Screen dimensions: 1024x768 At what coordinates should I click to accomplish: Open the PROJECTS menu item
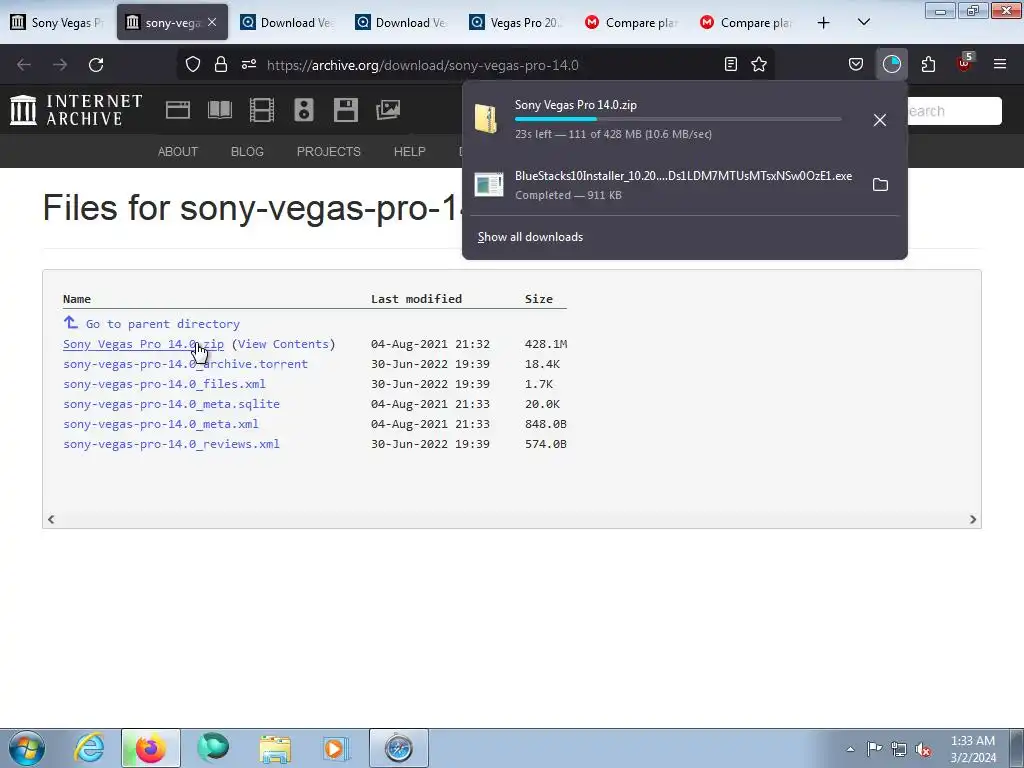click(x=328, y=152)
